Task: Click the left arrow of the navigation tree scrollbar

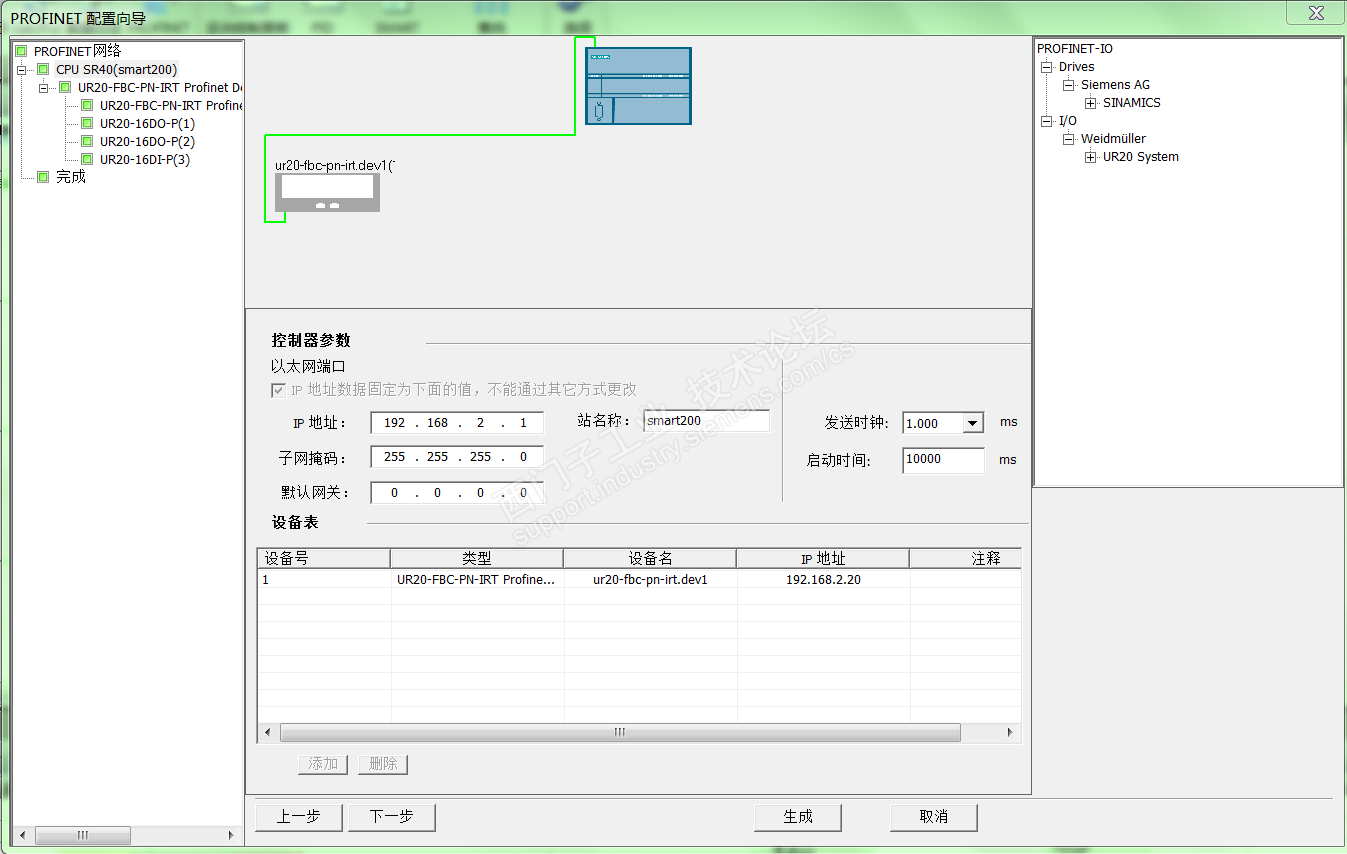Action: (x=22, y=835)
